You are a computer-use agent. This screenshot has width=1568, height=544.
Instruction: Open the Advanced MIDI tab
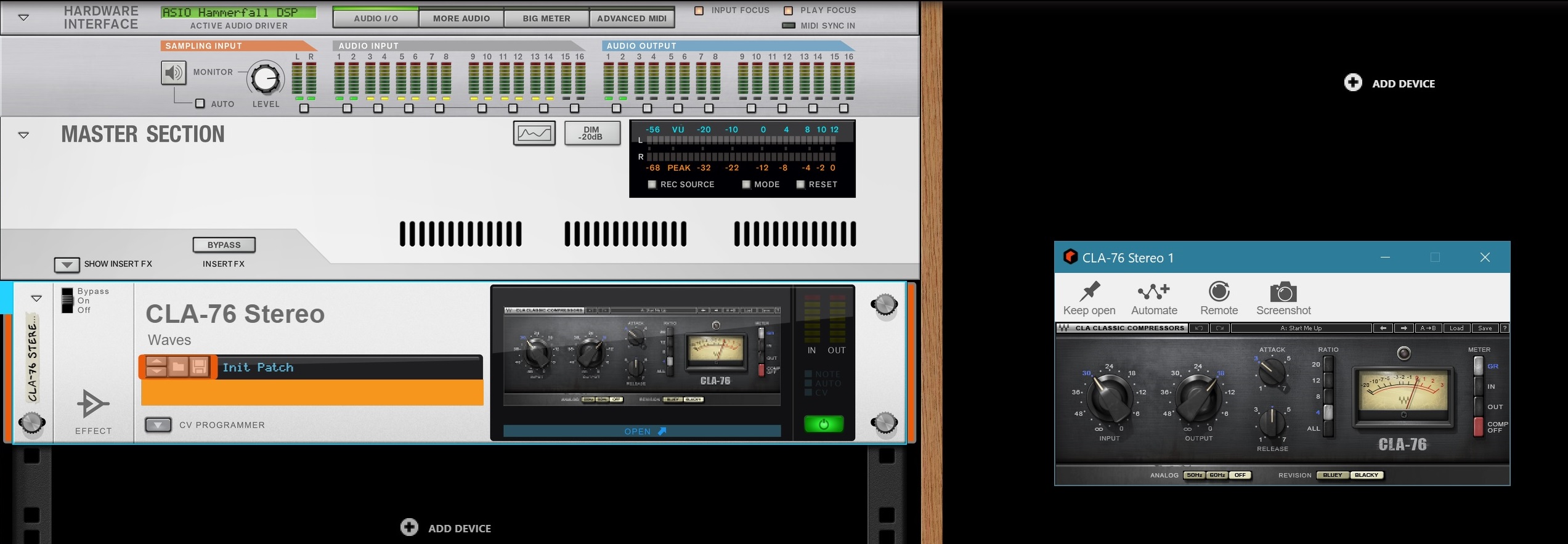point(632,18)
